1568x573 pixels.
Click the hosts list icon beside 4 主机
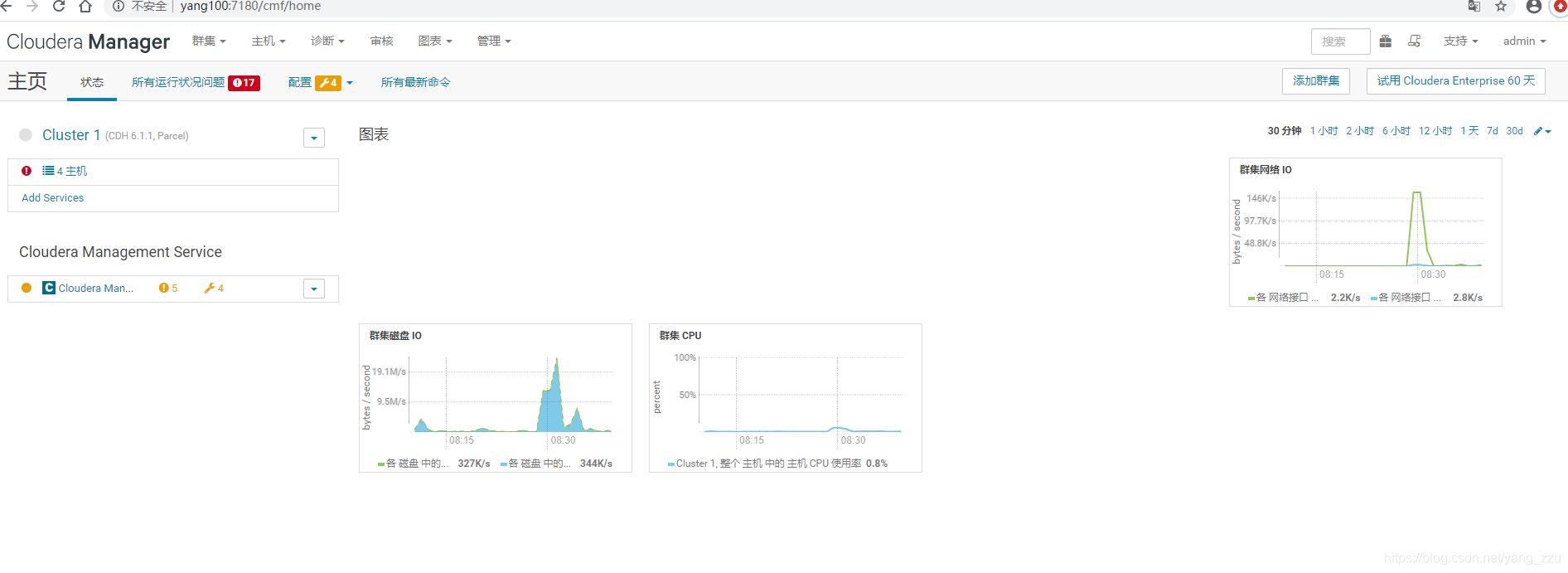click(48, 171)
